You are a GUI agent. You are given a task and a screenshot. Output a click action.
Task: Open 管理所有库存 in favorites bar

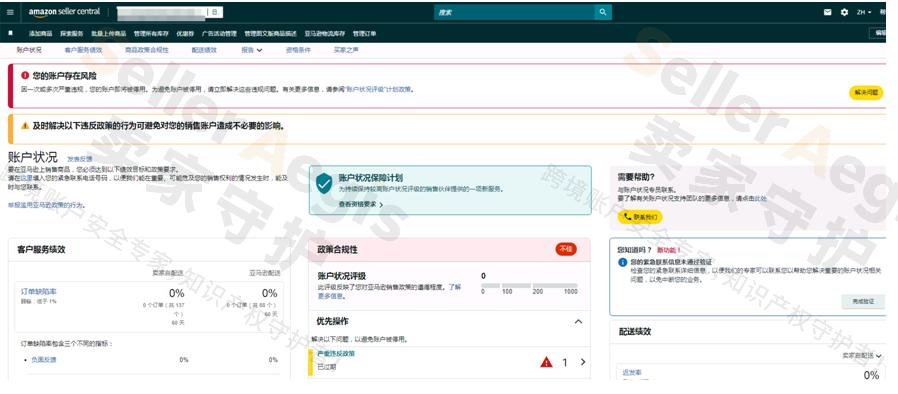[151, 34]
